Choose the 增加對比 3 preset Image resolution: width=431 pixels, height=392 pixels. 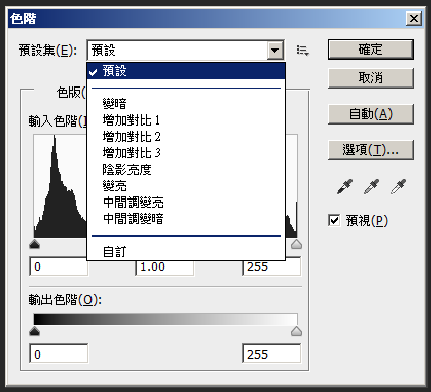point(186,153)
